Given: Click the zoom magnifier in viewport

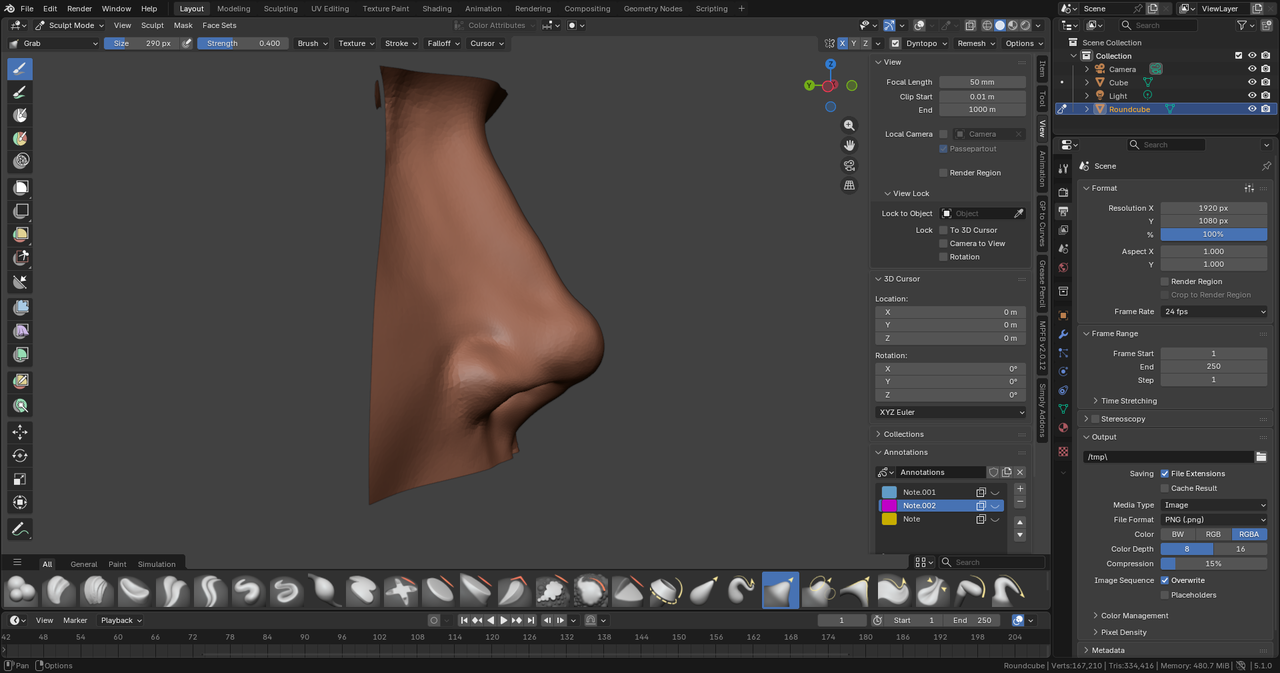Looking at the screenshot, I should pyautogui.click(x=849, y=125).
